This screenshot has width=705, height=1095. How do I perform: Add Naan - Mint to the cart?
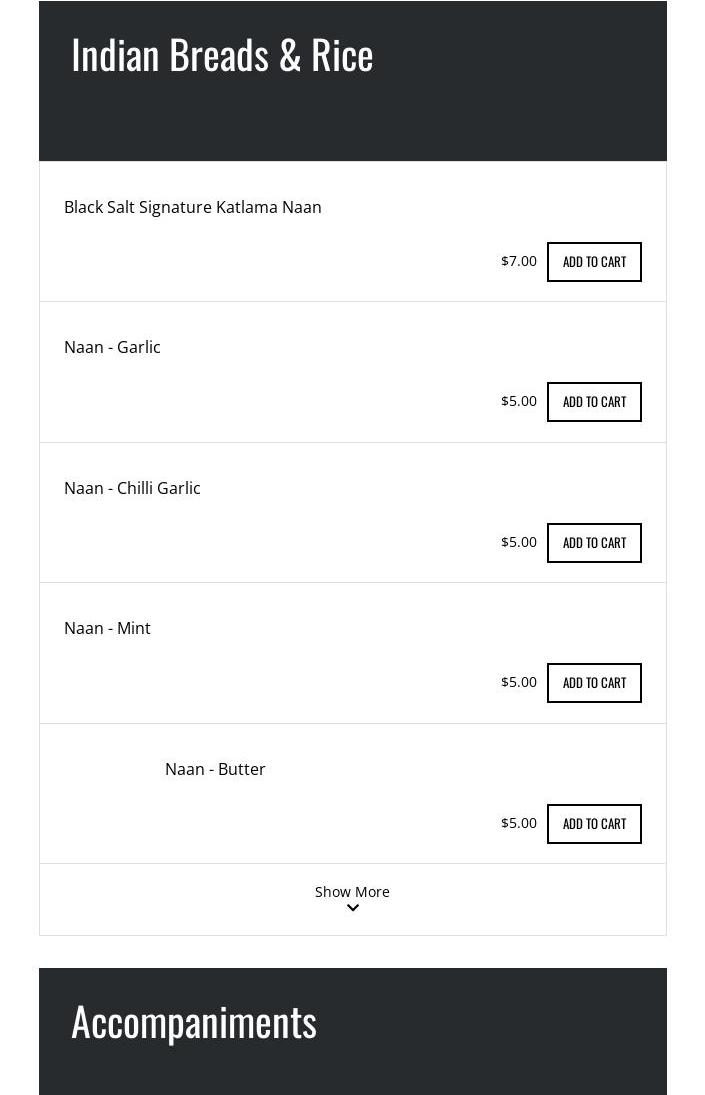point(594,683)
